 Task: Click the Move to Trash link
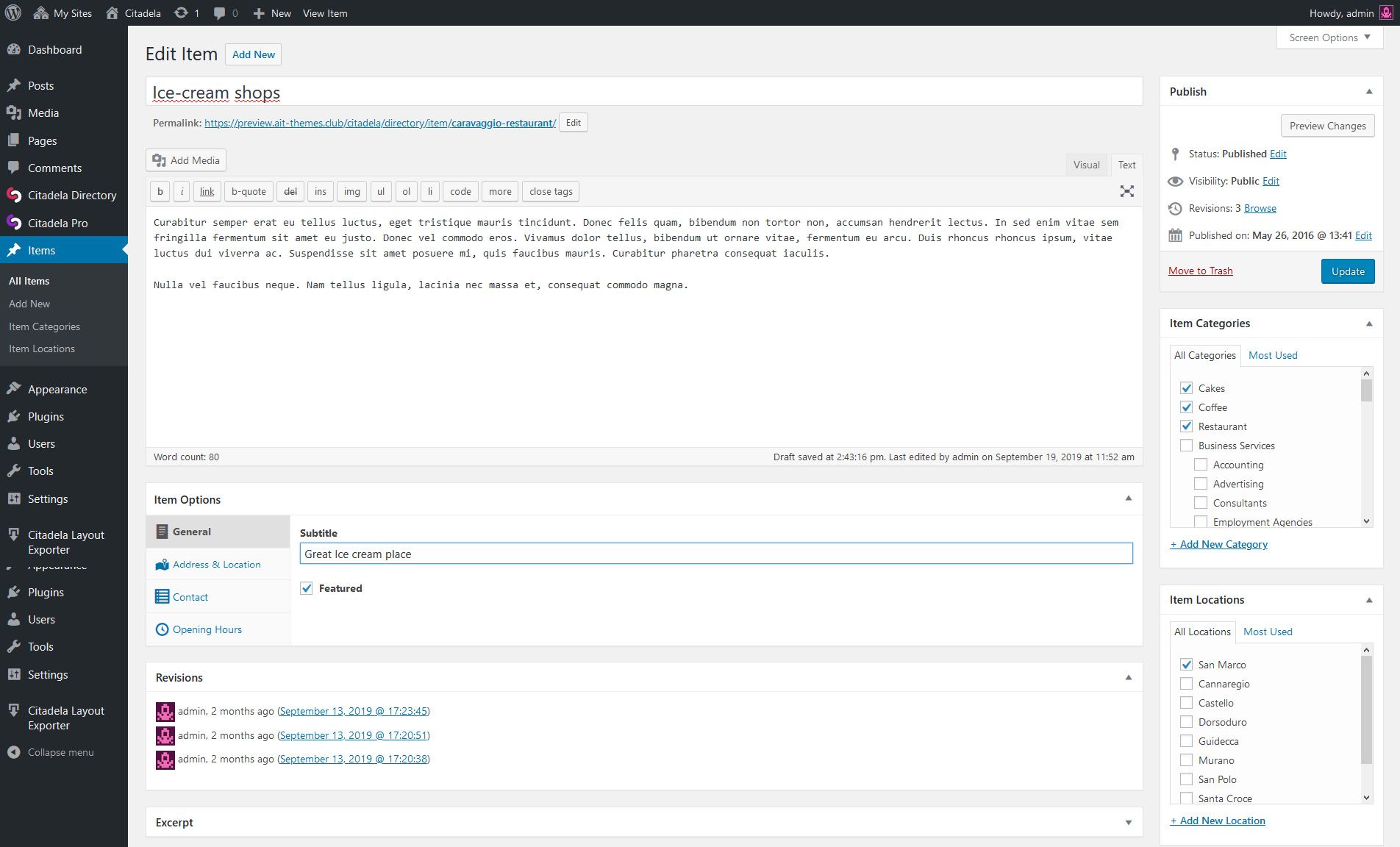pos(1200,271)
